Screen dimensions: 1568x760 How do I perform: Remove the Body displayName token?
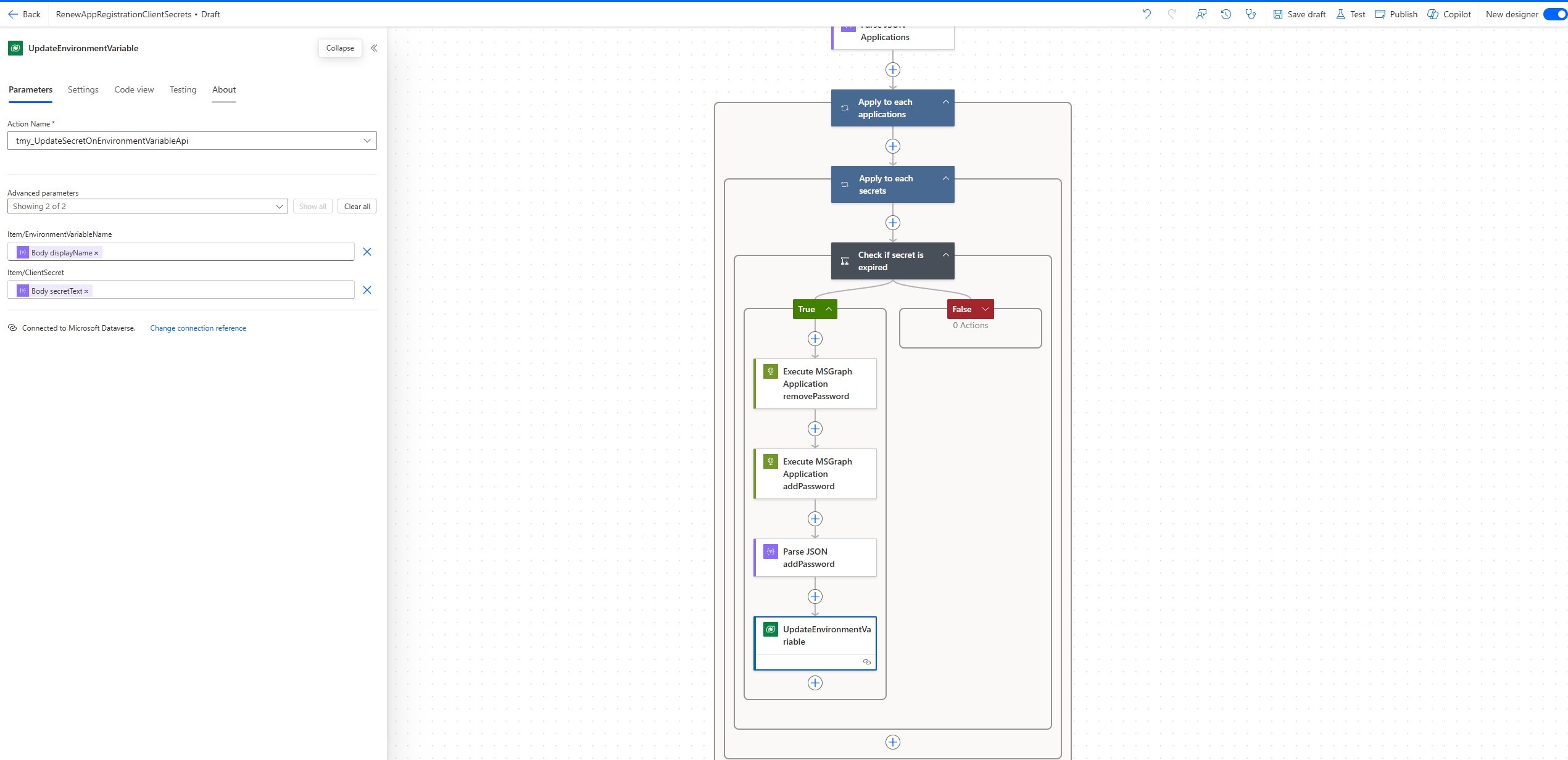(96, 253)
